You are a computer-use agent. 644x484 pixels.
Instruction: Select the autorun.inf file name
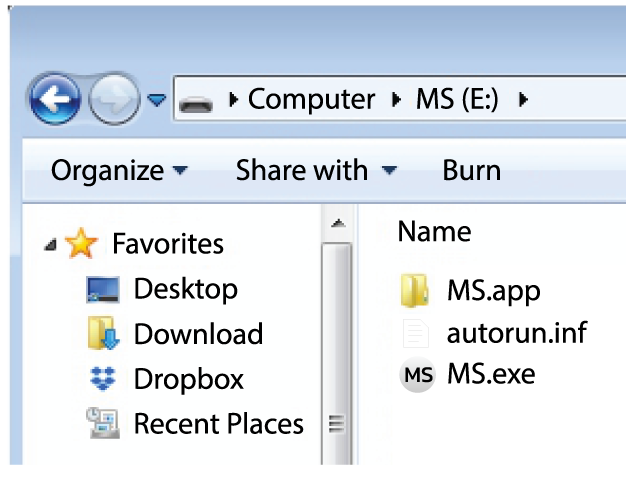tap(517, 333)
